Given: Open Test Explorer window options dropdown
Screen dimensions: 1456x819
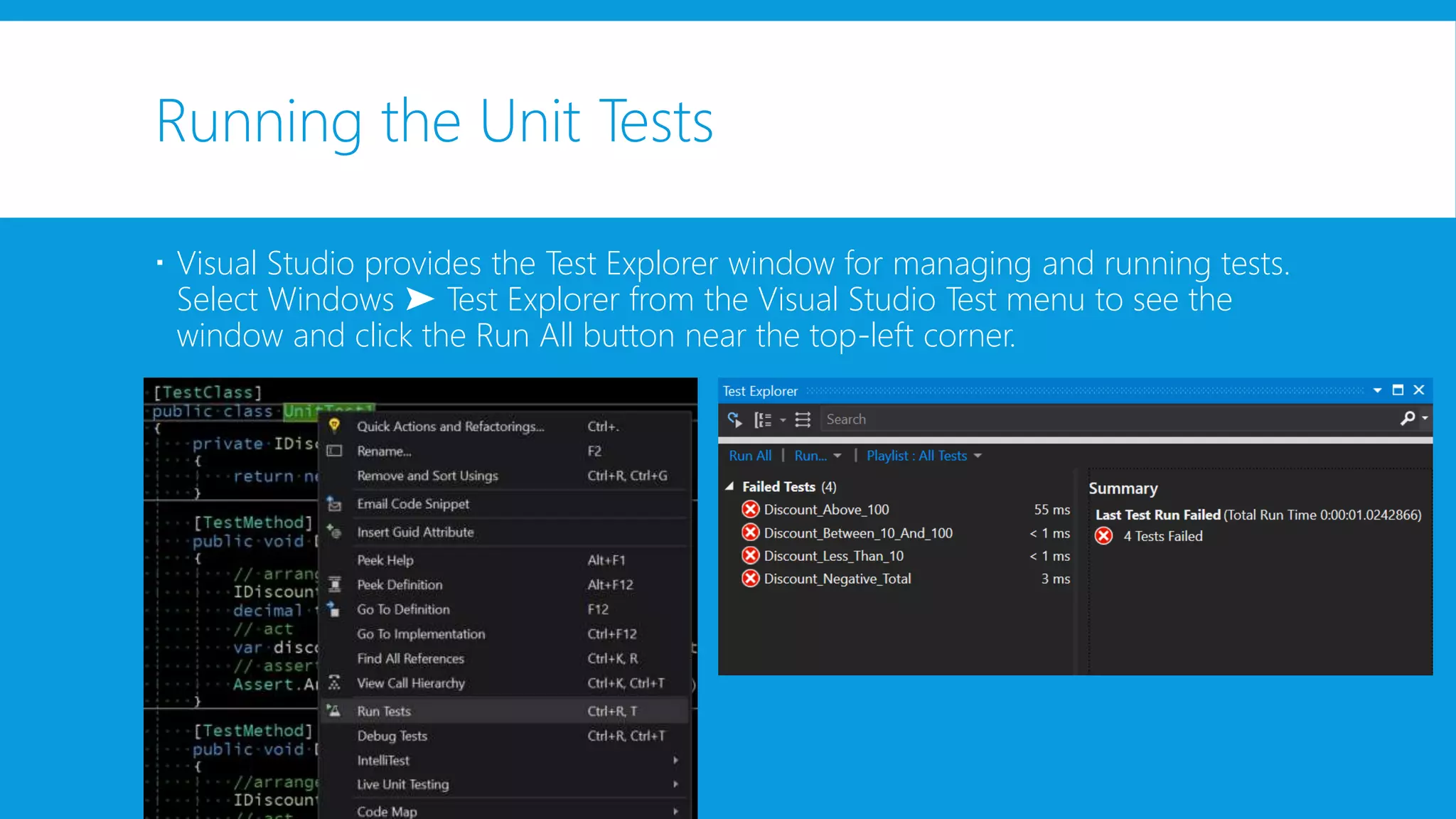Looking at the screenshot, I should point(1377,390).
